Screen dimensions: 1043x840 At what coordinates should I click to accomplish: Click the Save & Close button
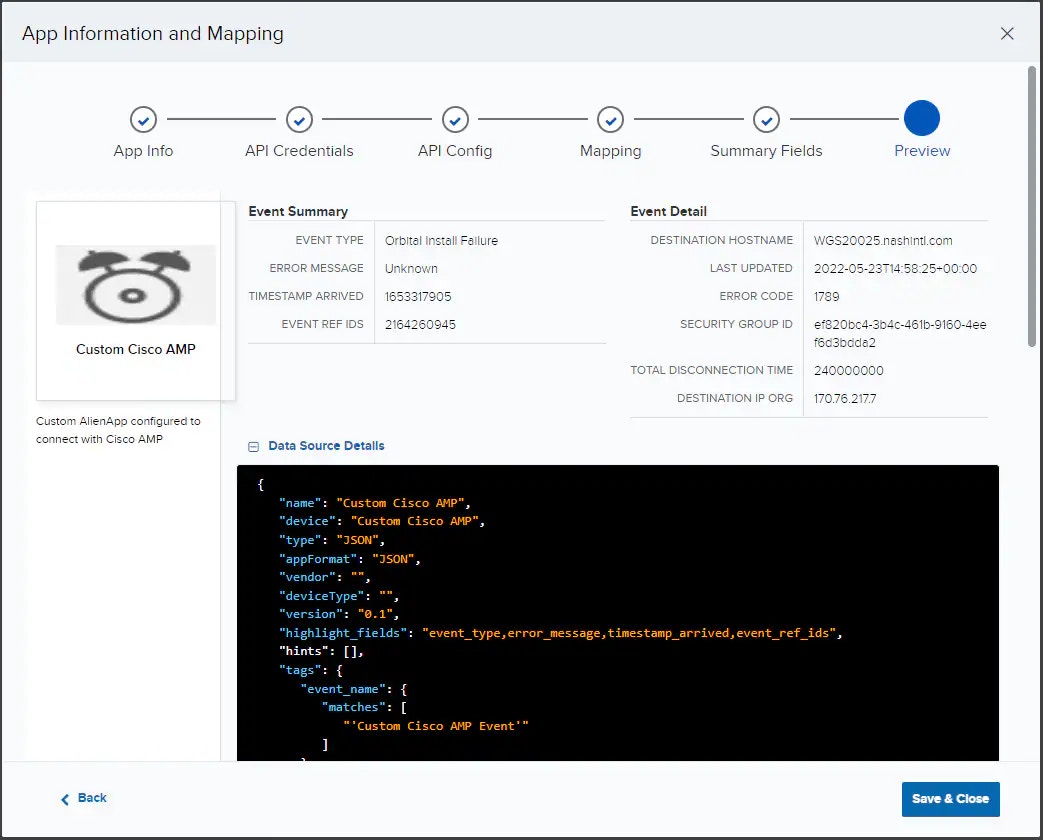click(x=951, y=799)
